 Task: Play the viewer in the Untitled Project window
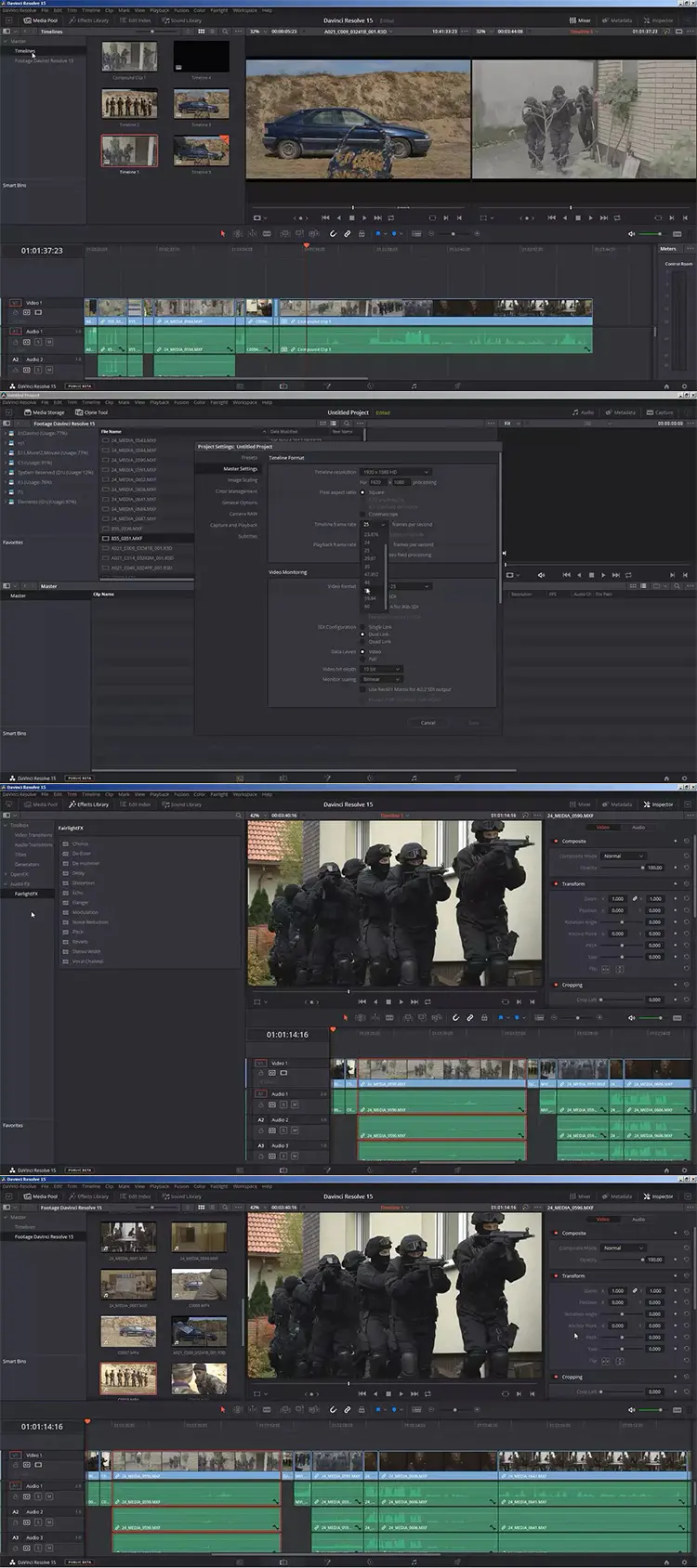click(603, 575)
